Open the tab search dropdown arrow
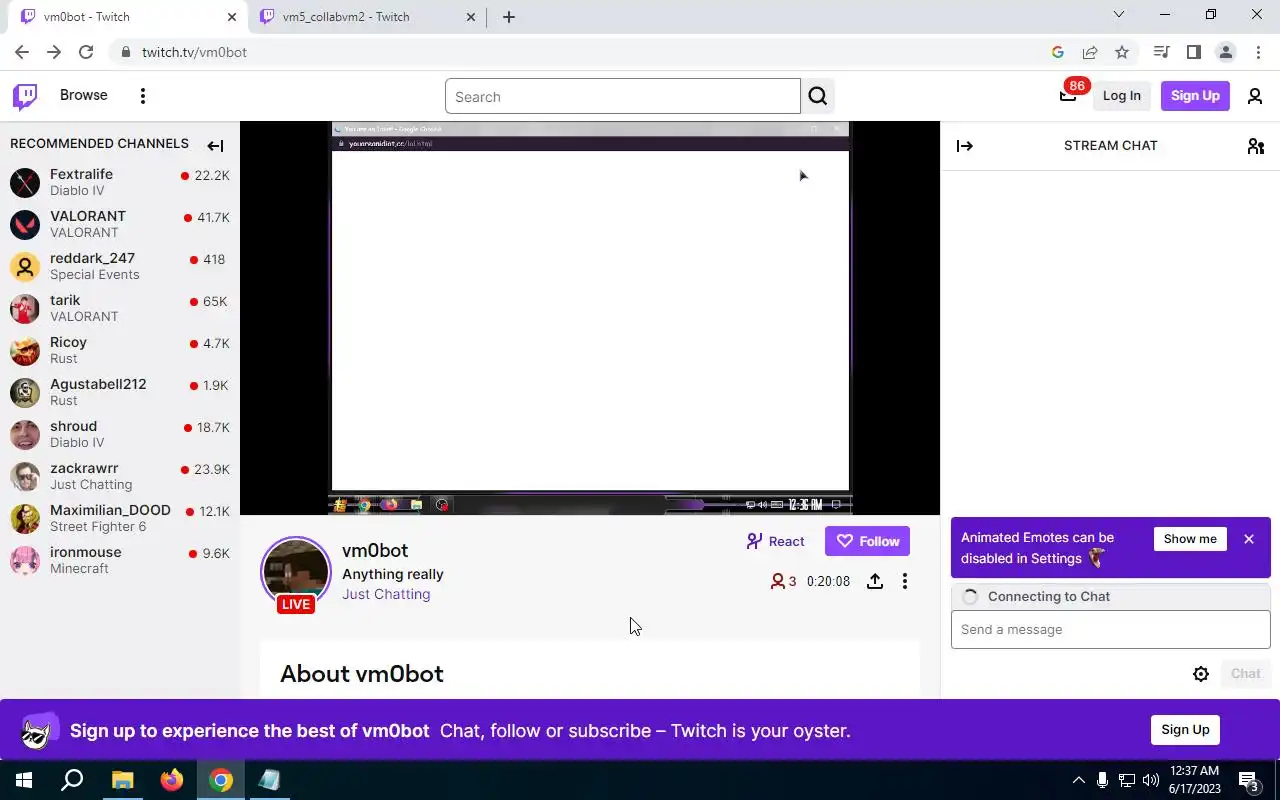Image resolution: width=1280 pixels, height=800 pixels. pos(1119,15)
